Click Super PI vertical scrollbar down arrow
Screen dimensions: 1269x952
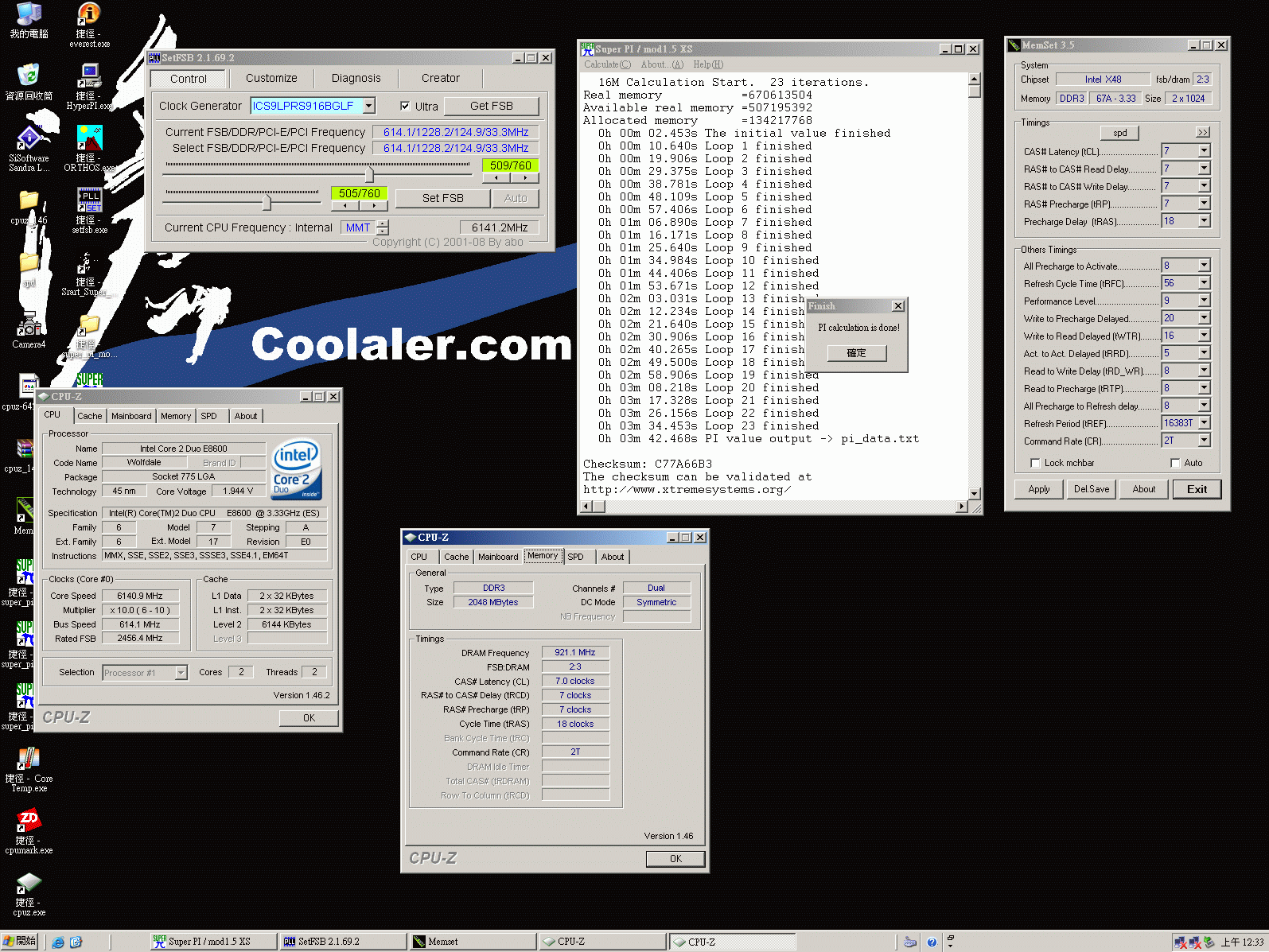click(975, 493)
